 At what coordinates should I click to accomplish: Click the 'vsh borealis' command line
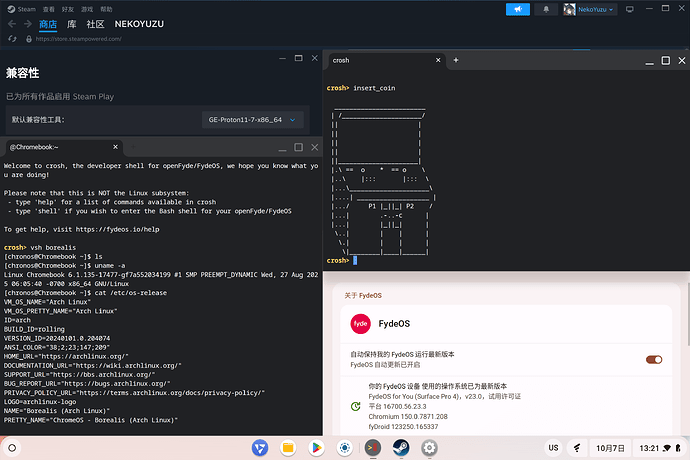[x=40, y=247]
